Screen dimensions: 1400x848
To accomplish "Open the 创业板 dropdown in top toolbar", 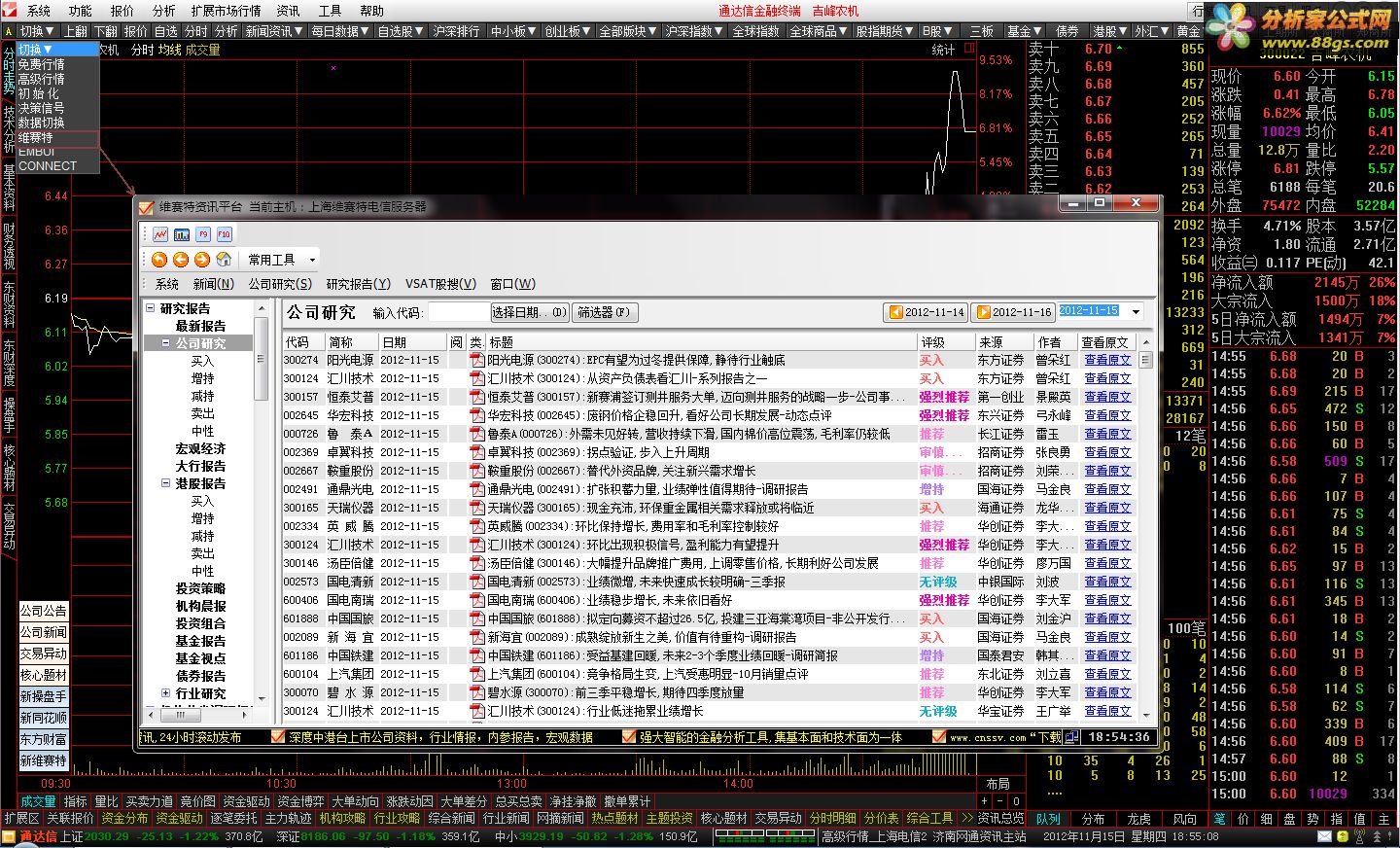I will (568, 31).
